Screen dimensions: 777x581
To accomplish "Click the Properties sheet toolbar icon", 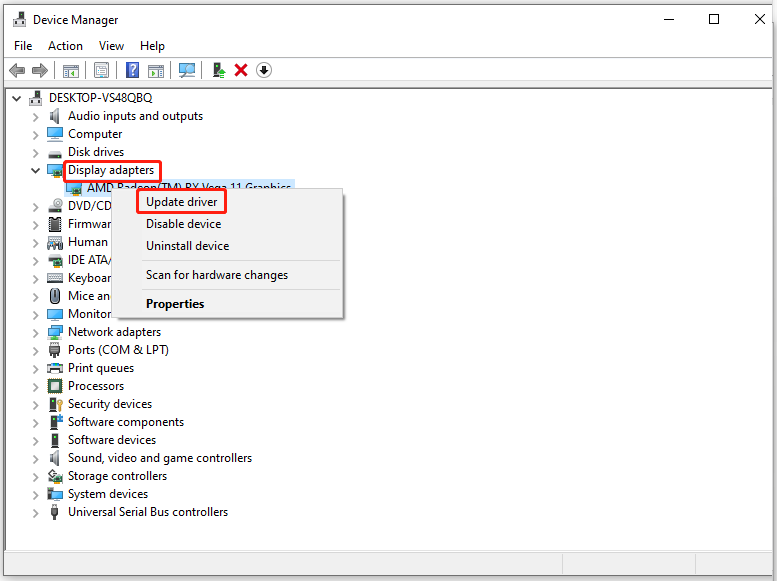I will (102, 70).
